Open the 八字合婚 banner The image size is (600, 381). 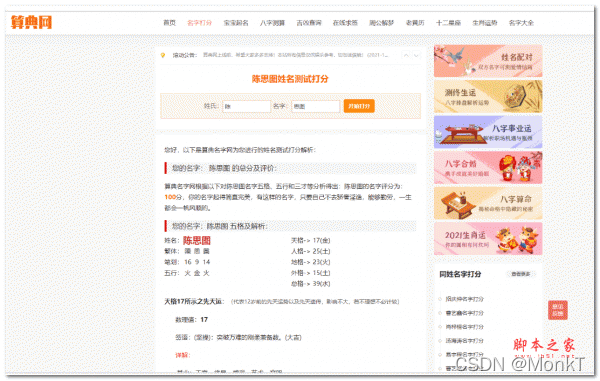488,168
